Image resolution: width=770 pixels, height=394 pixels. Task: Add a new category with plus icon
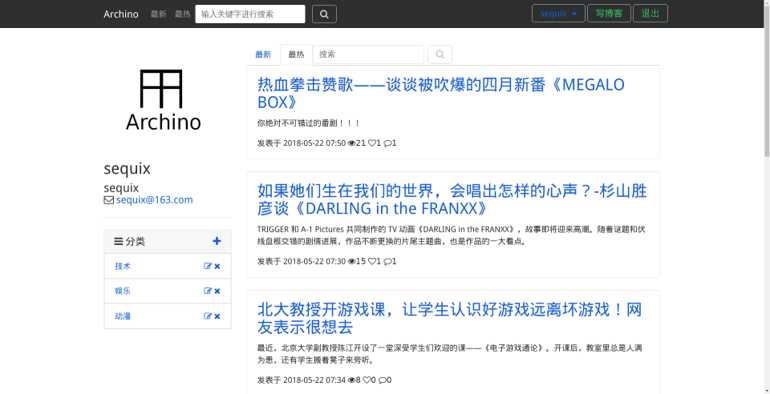[x=217, y=241]
